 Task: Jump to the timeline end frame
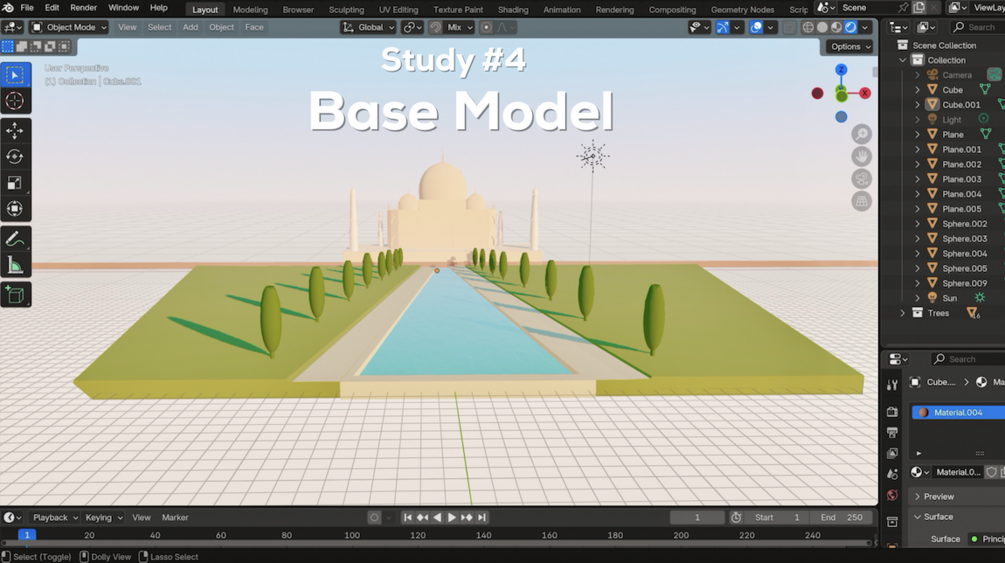coord(482,517)
